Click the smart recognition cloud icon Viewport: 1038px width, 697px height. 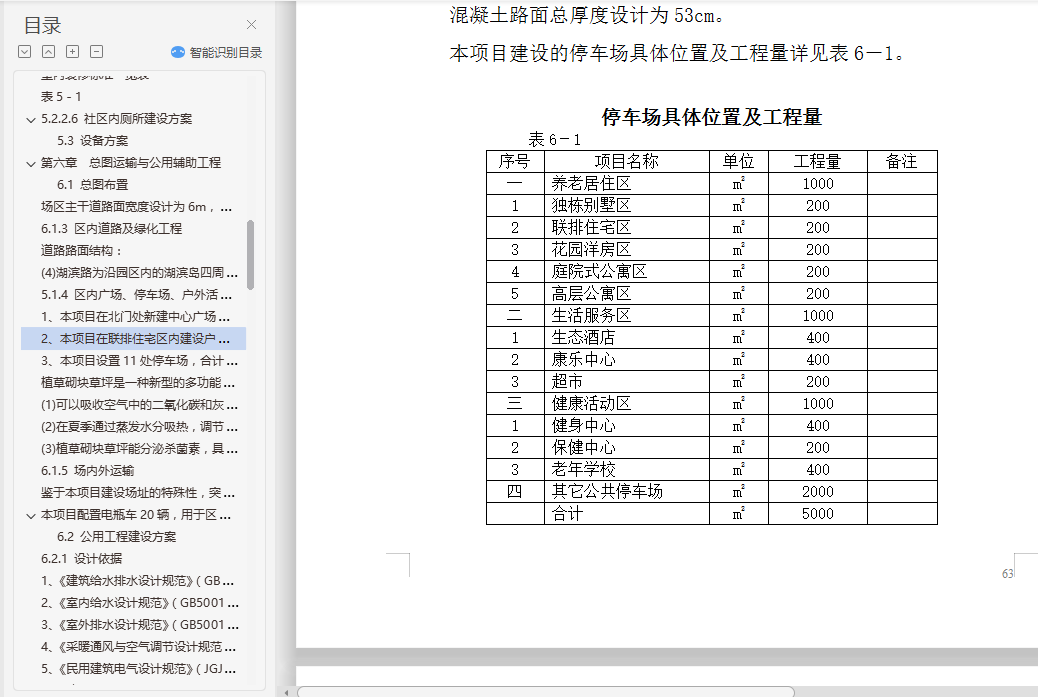(177, 52)
